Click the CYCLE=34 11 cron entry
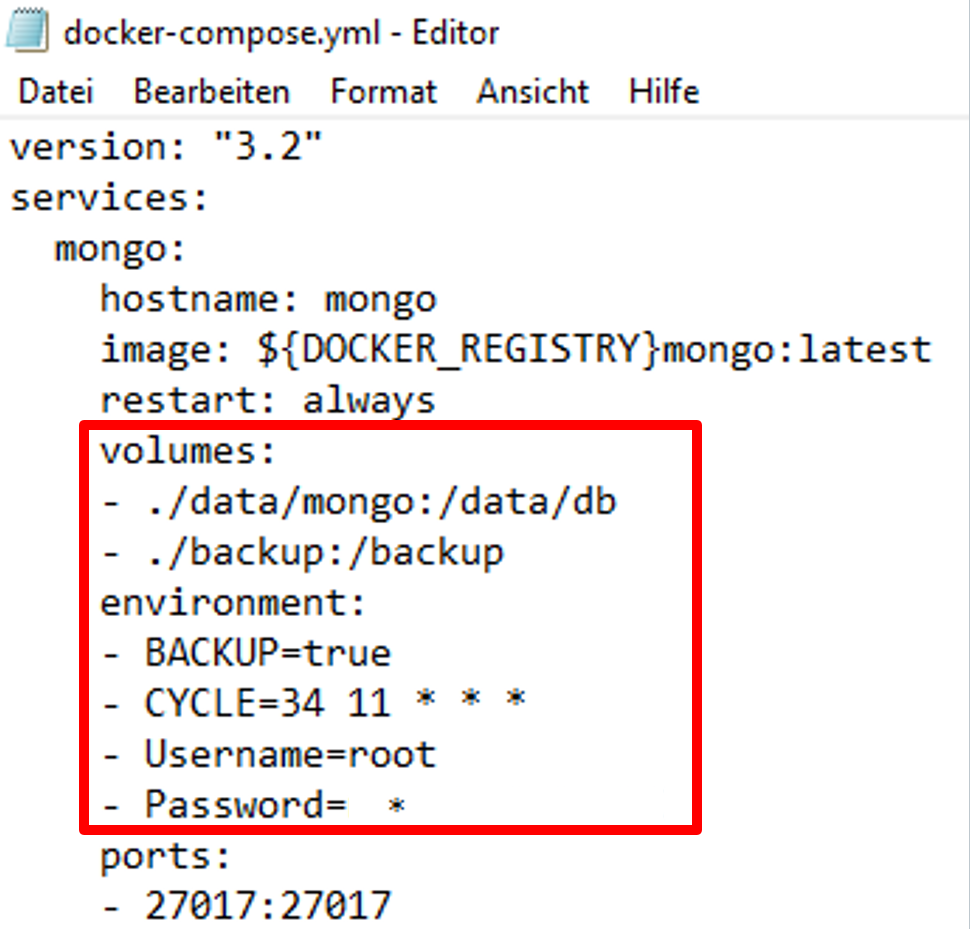 click(315, 703)
